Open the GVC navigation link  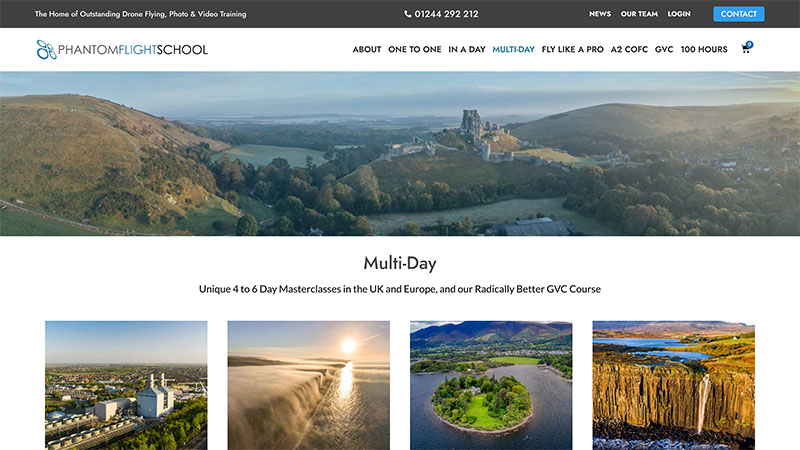[x=664, y=49]
